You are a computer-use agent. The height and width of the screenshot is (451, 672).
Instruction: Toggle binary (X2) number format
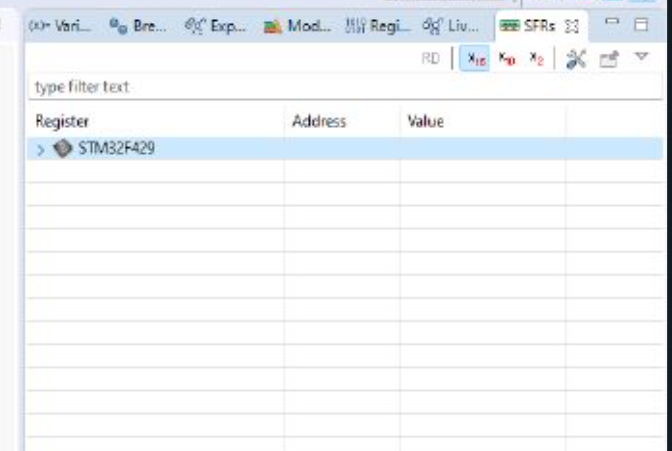pos(537,59)
